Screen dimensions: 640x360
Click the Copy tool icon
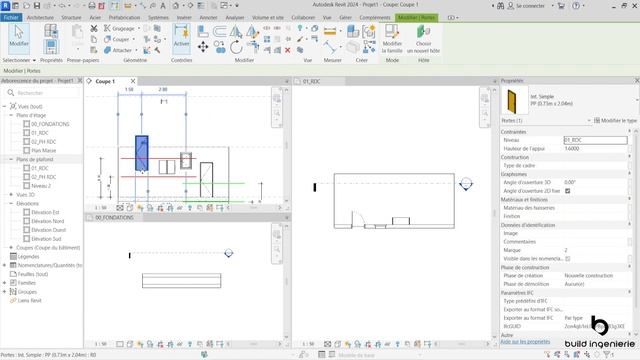[x=220, y=47]
